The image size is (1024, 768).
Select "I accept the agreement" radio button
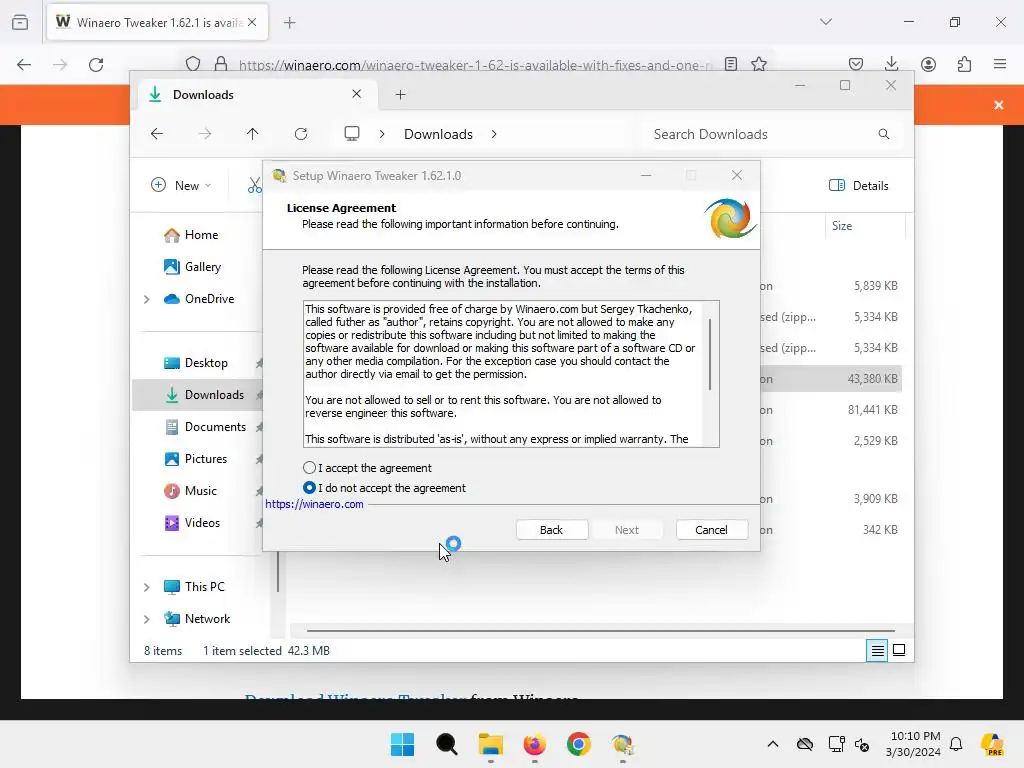pyautogui.click(x=310, y=468)
